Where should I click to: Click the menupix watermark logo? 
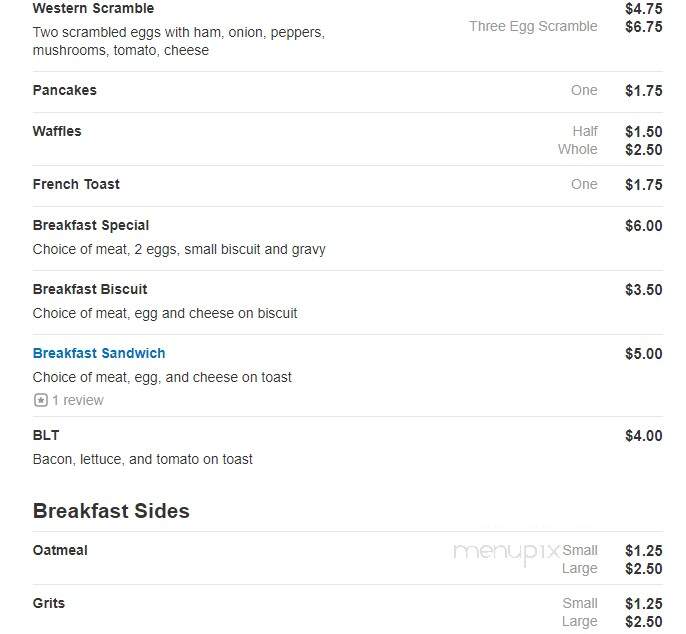tap(507, 553)
